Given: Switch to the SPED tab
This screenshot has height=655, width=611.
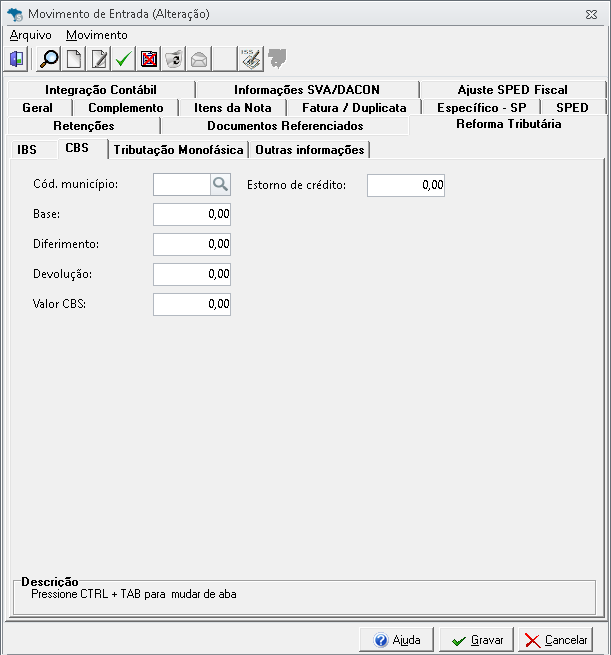Looking at the screenshot, I should pos(573,108).
